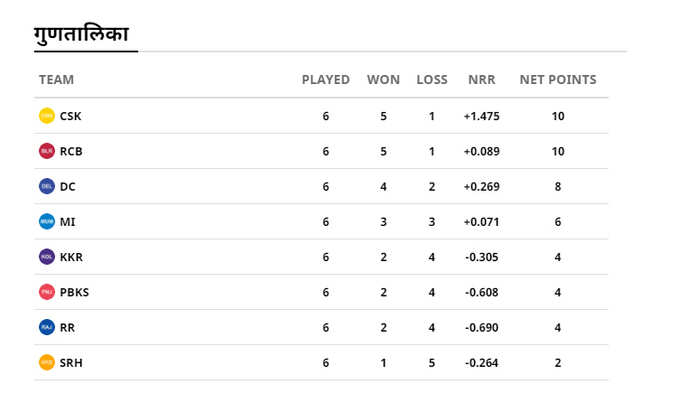
Task: Click the गुणतालिका heading tab
Action: coord(82,35)
